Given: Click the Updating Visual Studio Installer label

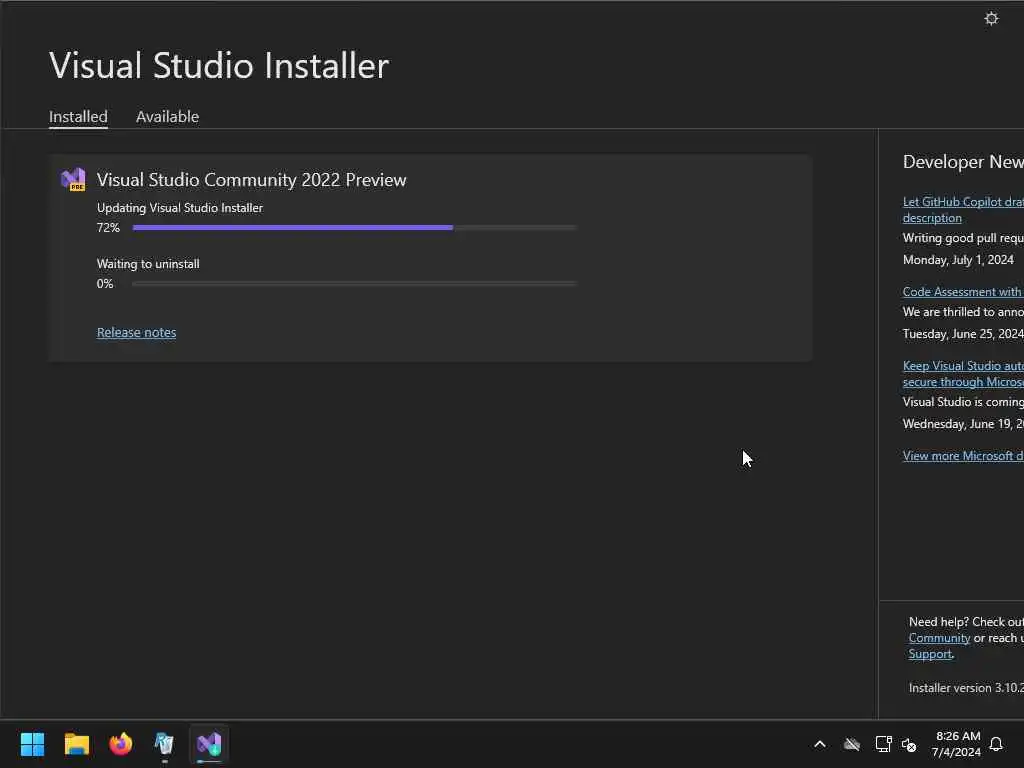Looking at the screenshot, I should [180, 208].
